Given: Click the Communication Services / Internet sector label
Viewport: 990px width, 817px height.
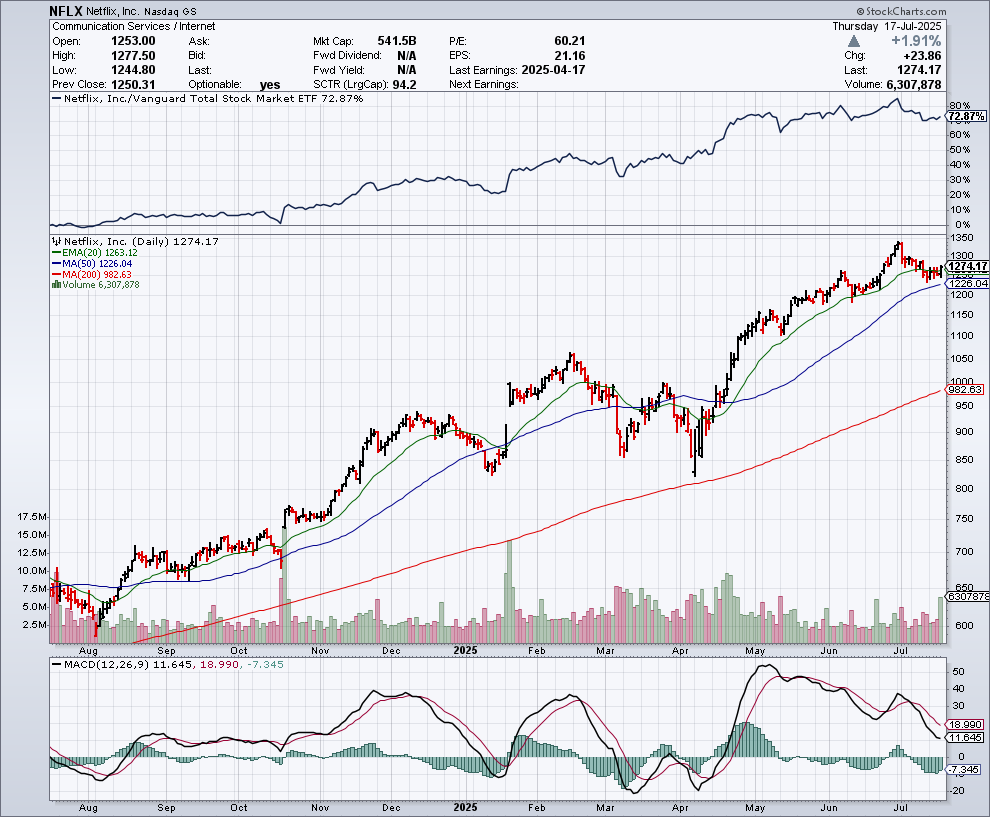Looking at the screenshot, I should click(134, 27).
